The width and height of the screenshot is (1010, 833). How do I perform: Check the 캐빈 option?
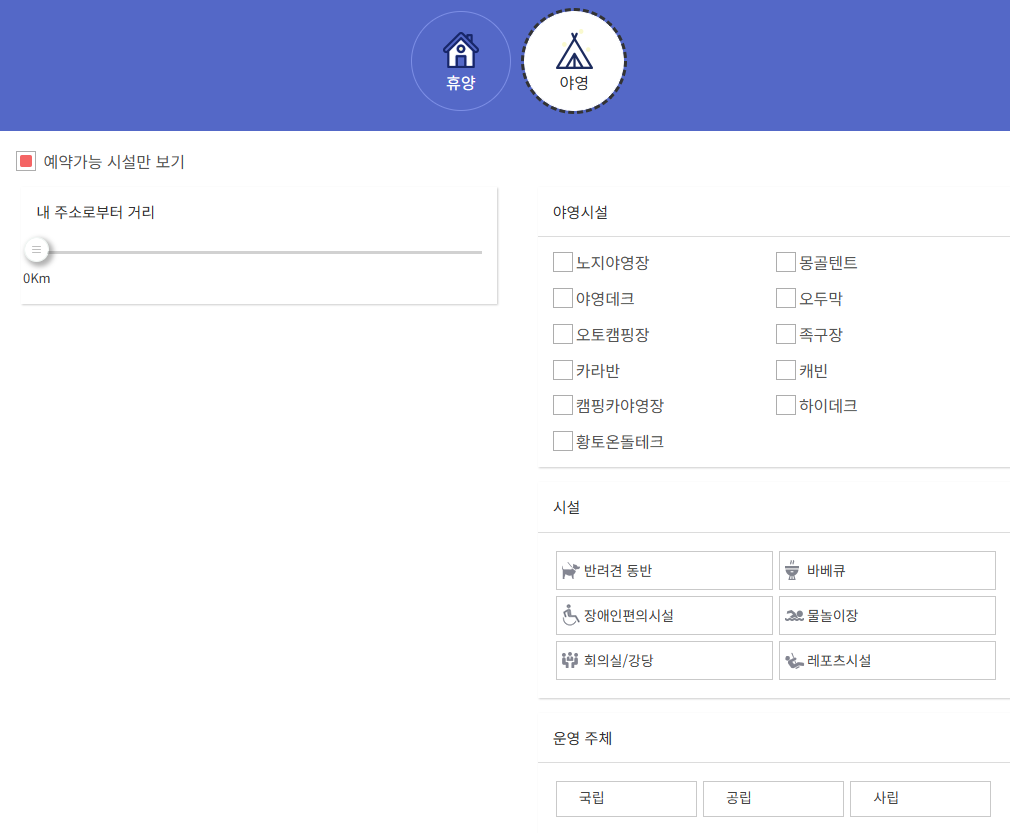785,369
